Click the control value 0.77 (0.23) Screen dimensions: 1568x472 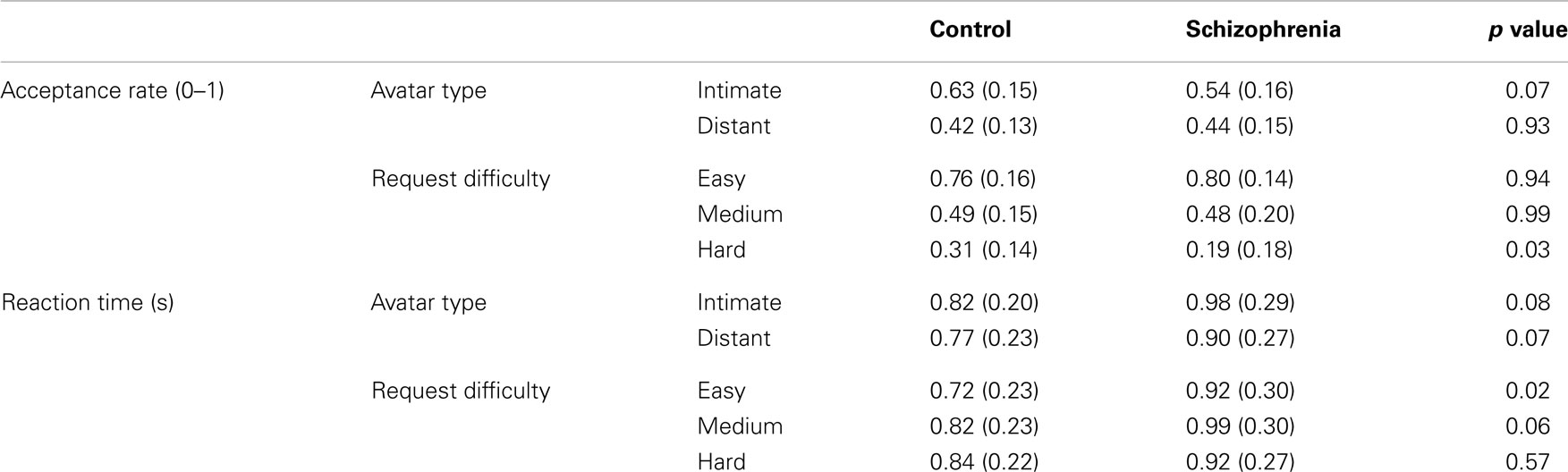point(984,338)
